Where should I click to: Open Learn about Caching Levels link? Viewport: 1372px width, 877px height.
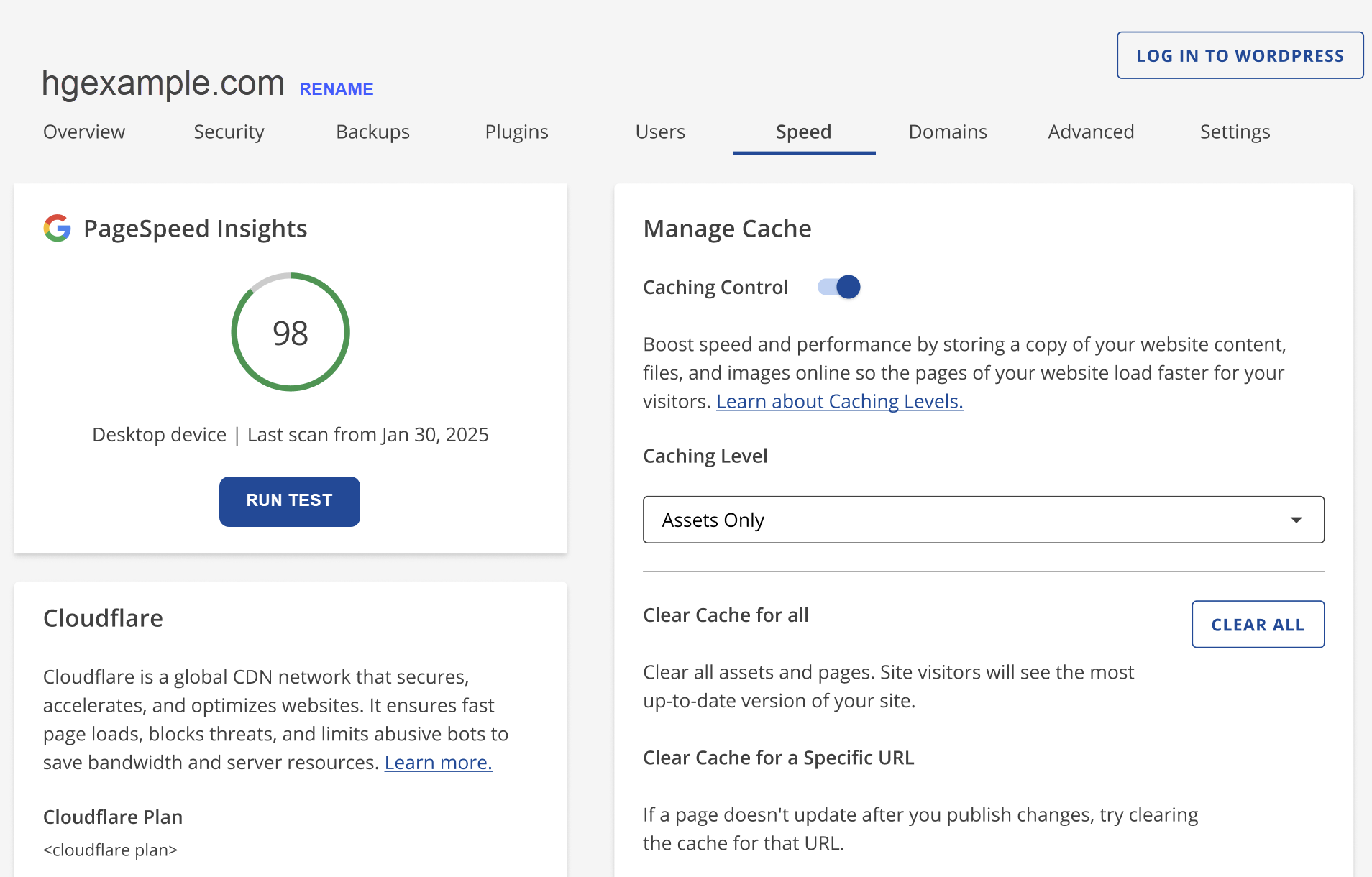[839, 401]
